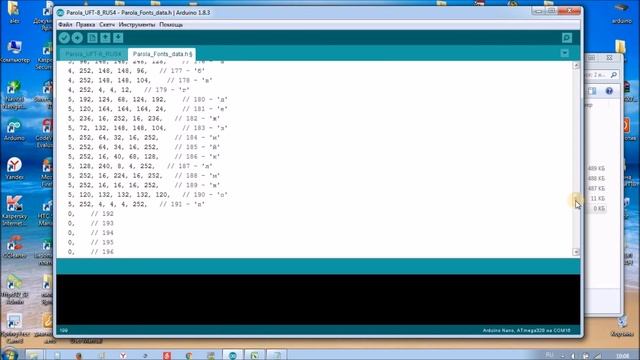Viewport: 640px width, 360px height.
Task: Open the Kaspersky Internet desktop shortcut
Action: click(15, 211)
